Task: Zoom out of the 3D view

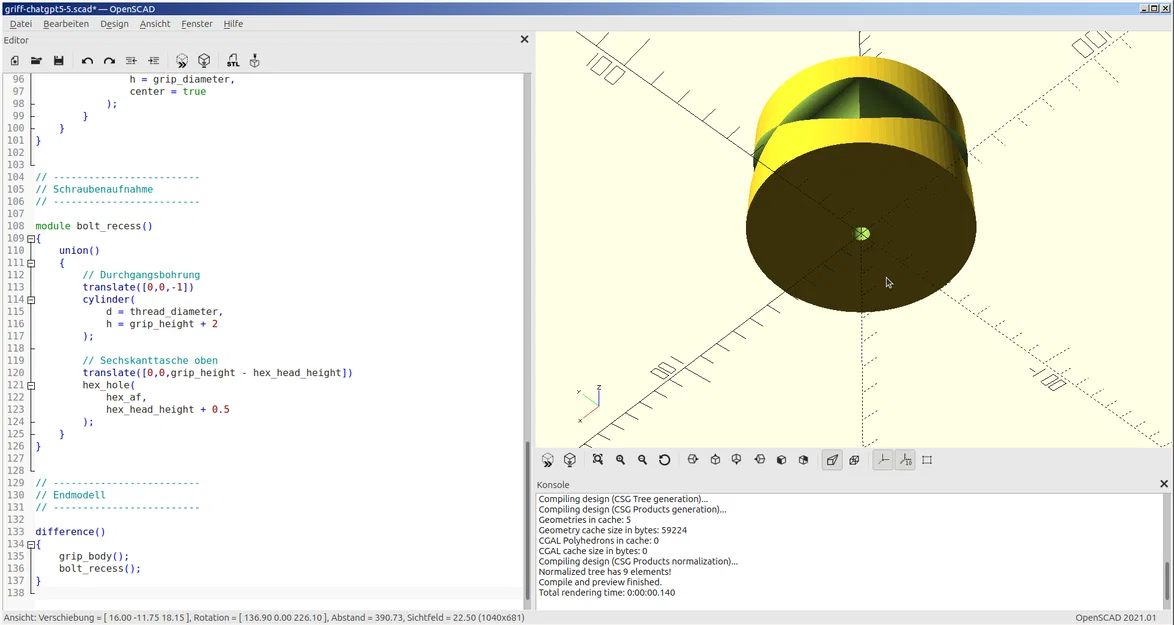Action: [x=642, y=460]
